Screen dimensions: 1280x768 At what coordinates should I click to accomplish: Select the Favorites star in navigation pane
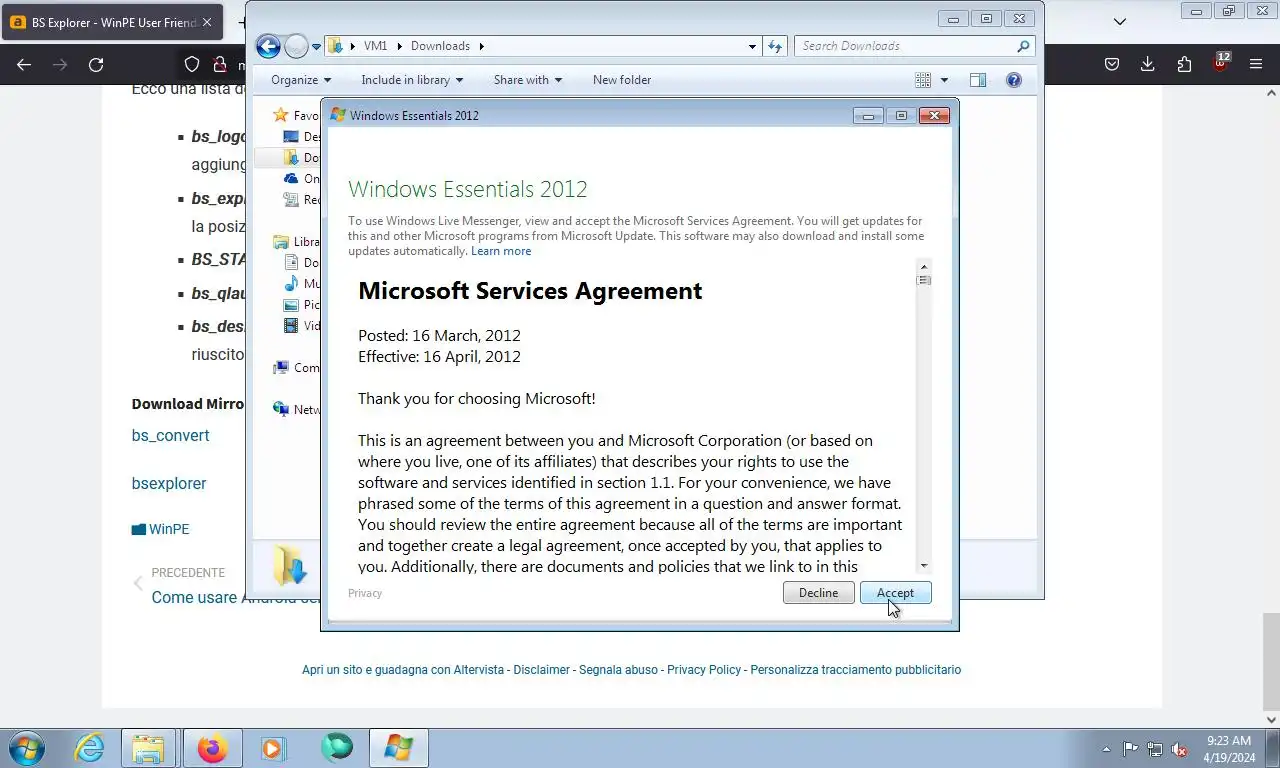pyautogui.click(x=281, y=116)
